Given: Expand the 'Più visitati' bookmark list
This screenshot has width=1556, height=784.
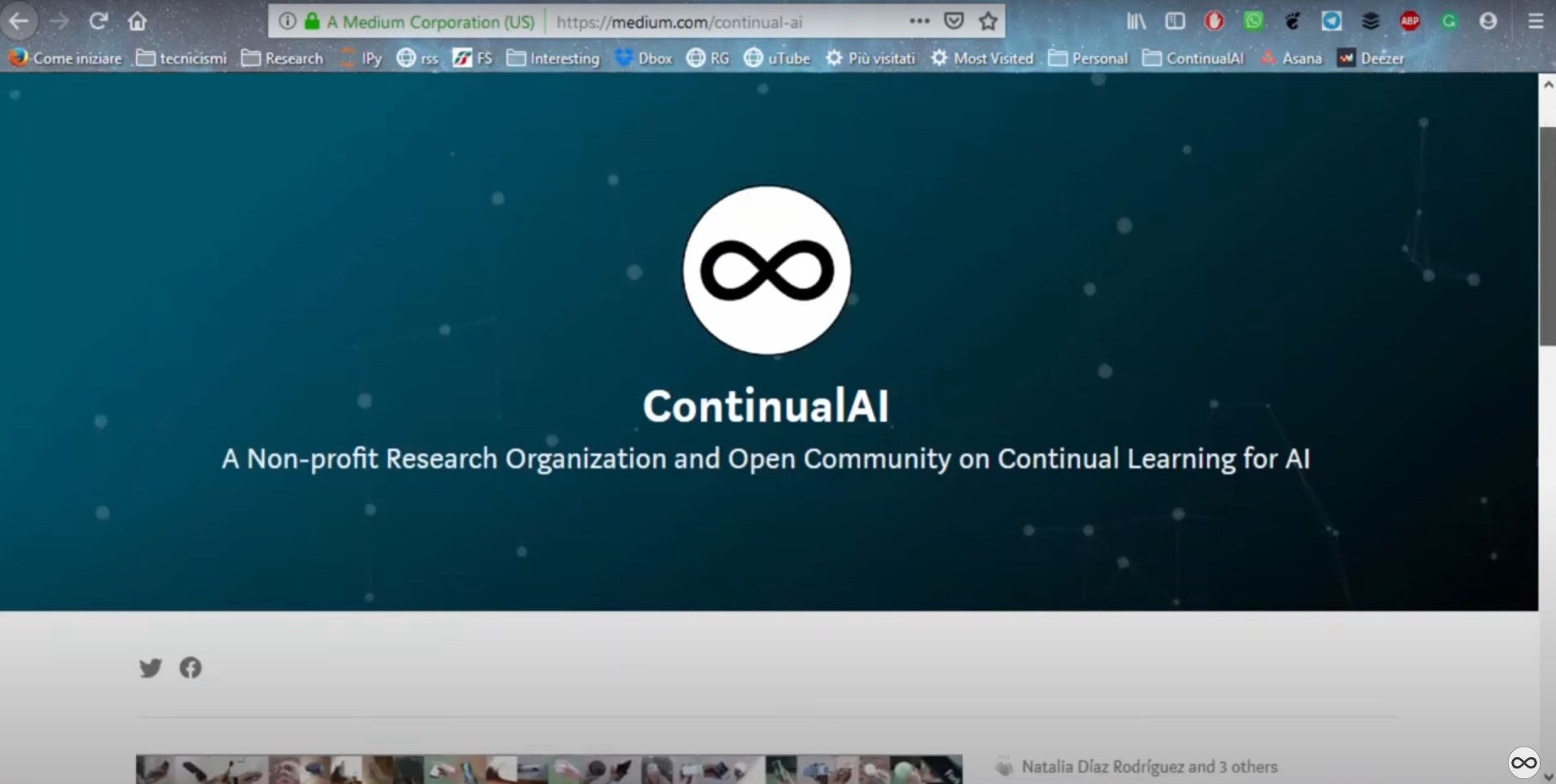Looking at the screenshot, I should point(870,58).
